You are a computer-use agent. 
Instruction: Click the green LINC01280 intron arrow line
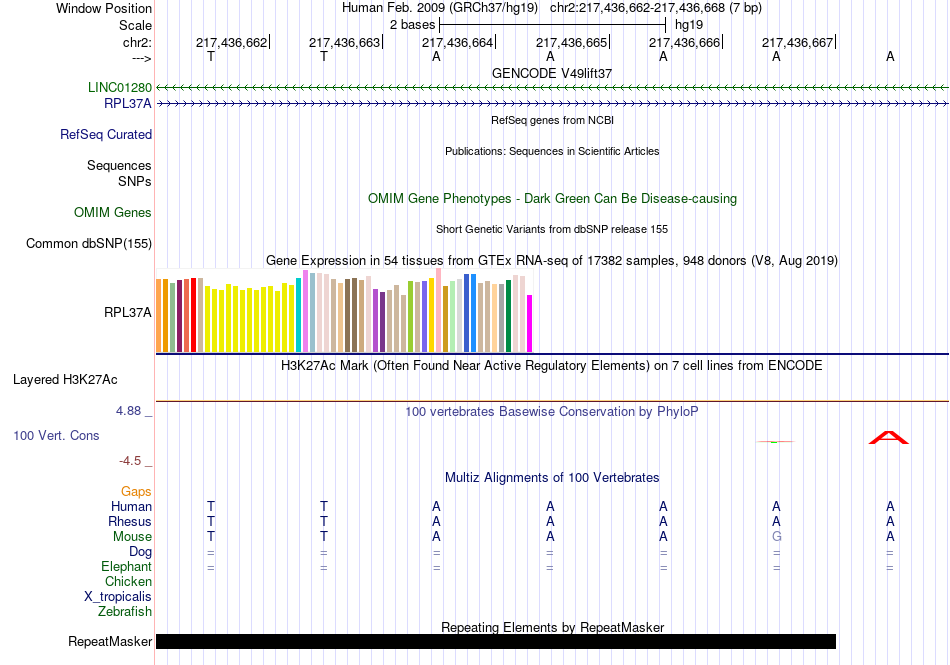(552, 88)
